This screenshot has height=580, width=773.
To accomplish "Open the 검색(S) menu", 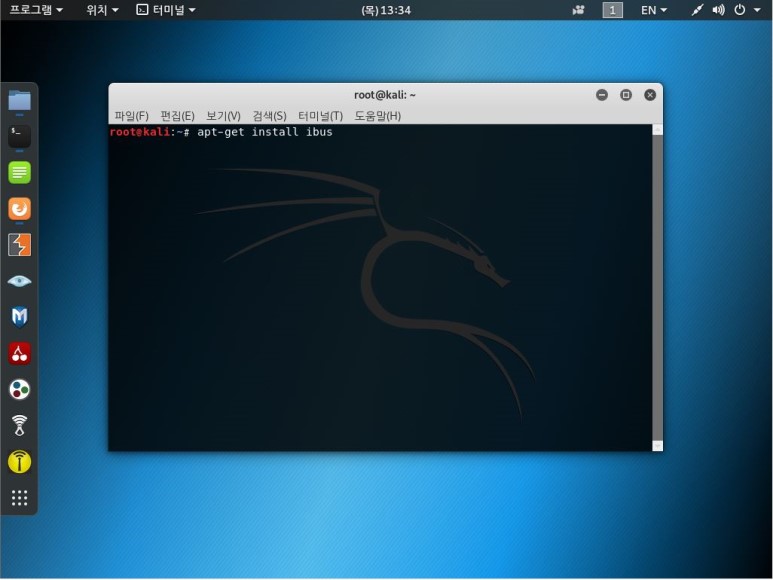I will coord(269,116).
